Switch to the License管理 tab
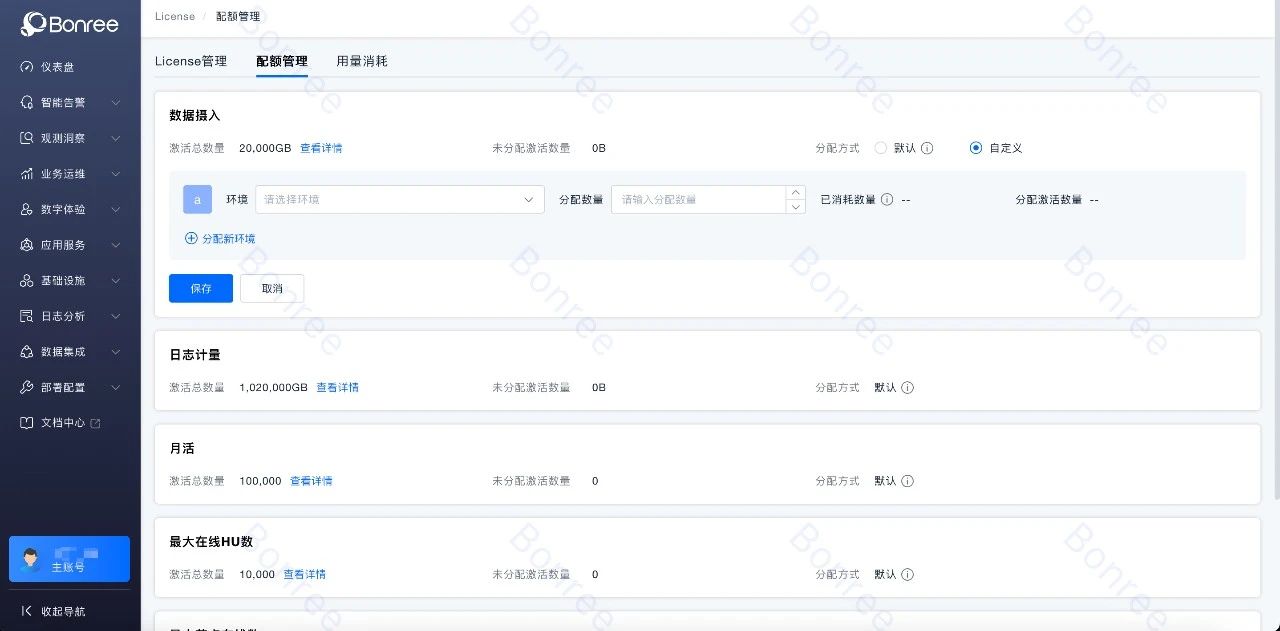 click(x=191, y=61)
